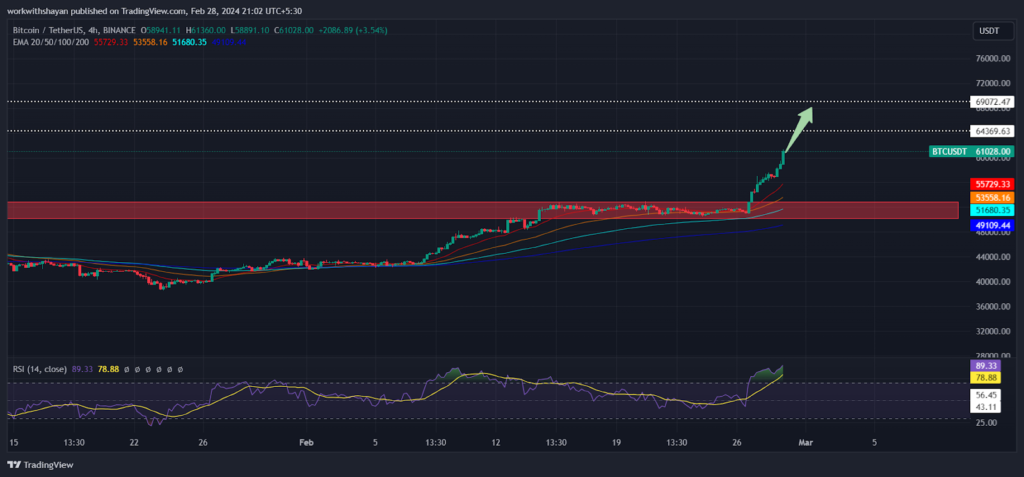Click the blue EMA 49109.44 price tag
1024x477 pixels.
[x=992, y=227]
